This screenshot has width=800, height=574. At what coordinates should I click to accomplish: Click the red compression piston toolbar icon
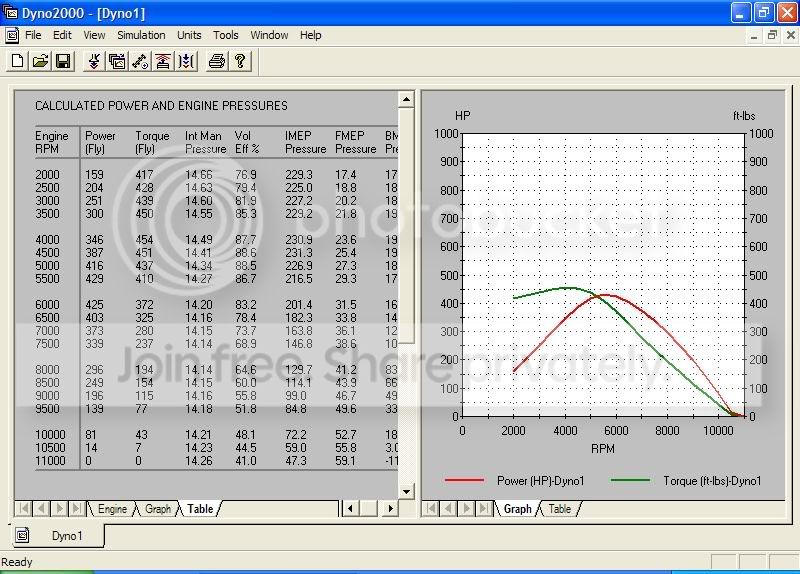163,61
